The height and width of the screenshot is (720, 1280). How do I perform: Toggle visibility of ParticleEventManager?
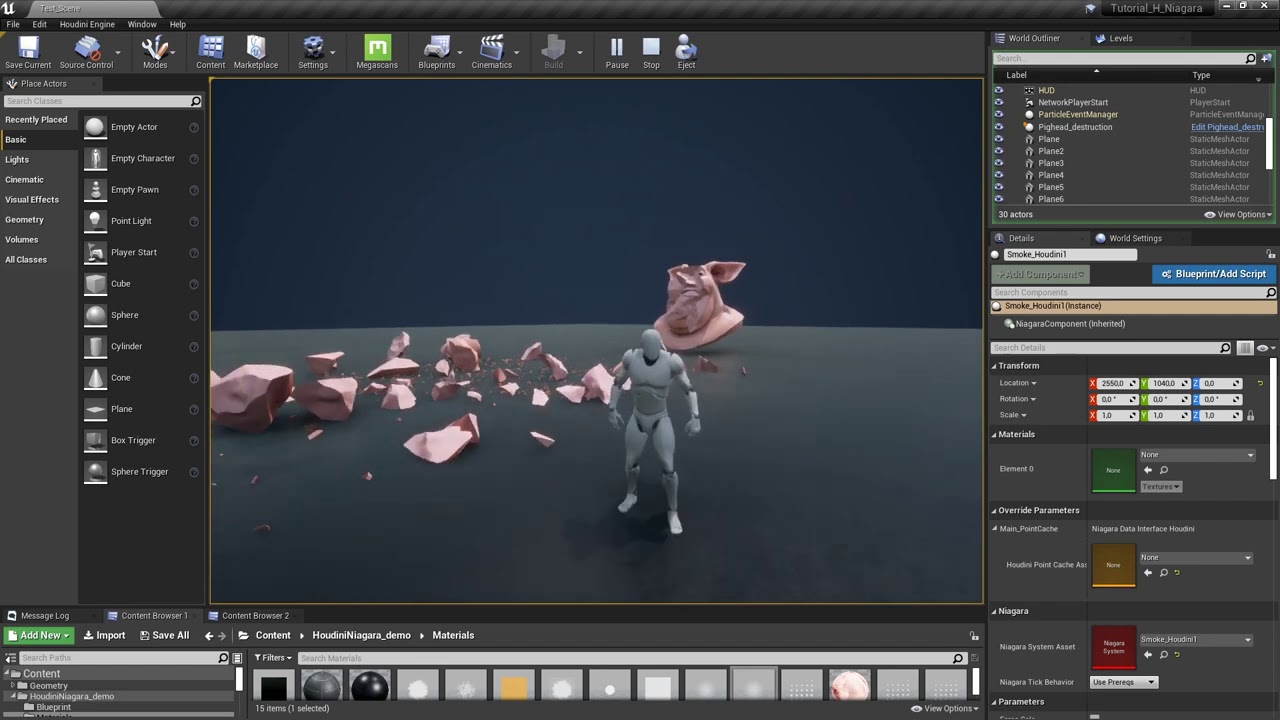click(998, 115)
